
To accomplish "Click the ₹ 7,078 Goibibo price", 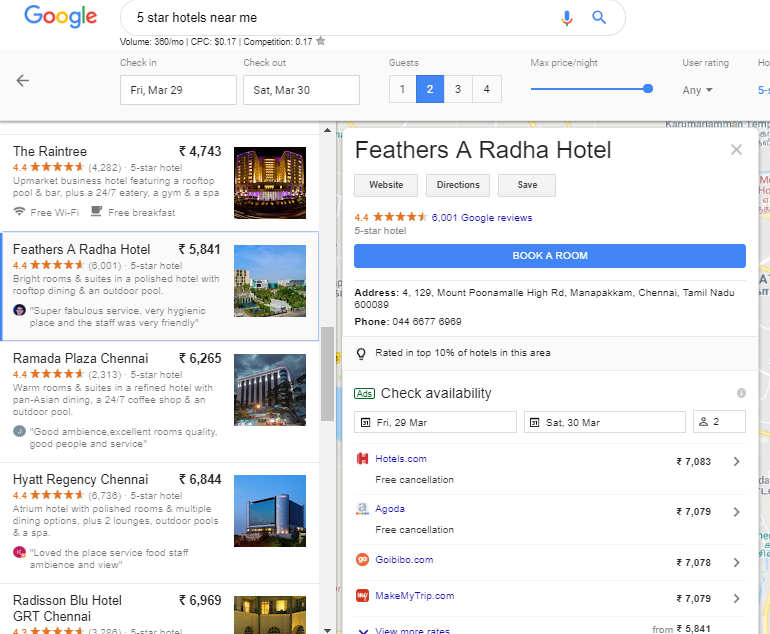I will point(693,562).
